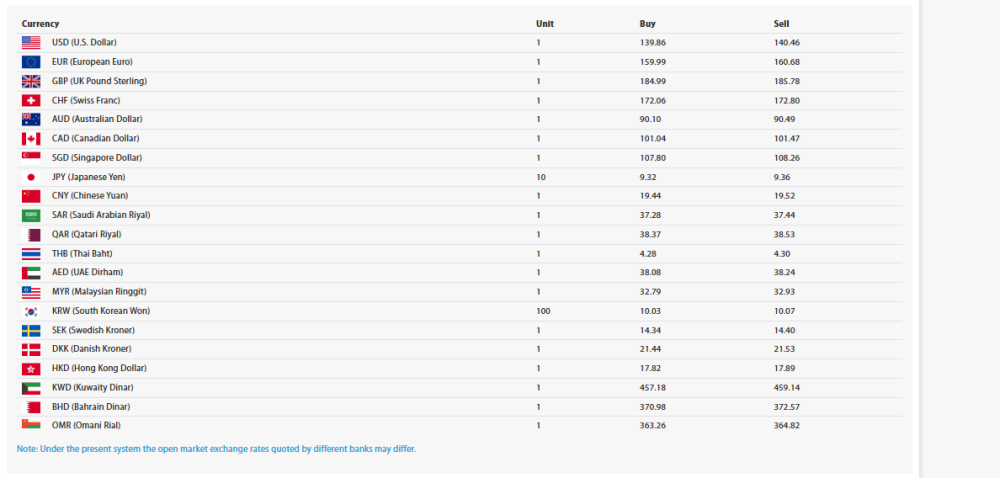Click the BHD (Bahrain Dinar) row label
The width and height of the screenshot is (1000, 478).
coord(91,407)
